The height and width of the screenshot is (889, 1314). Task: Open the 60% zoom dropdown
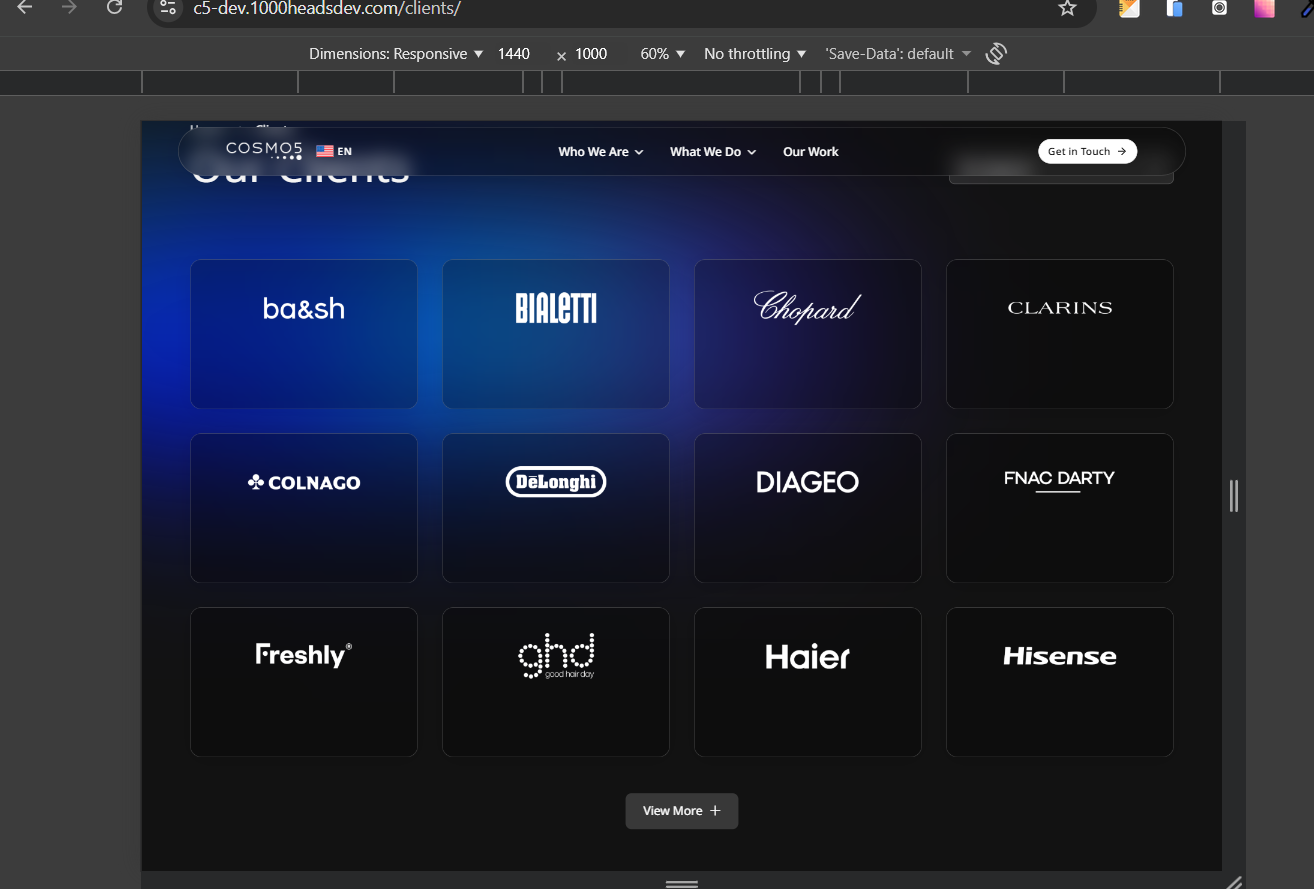[x=662, y=54]
